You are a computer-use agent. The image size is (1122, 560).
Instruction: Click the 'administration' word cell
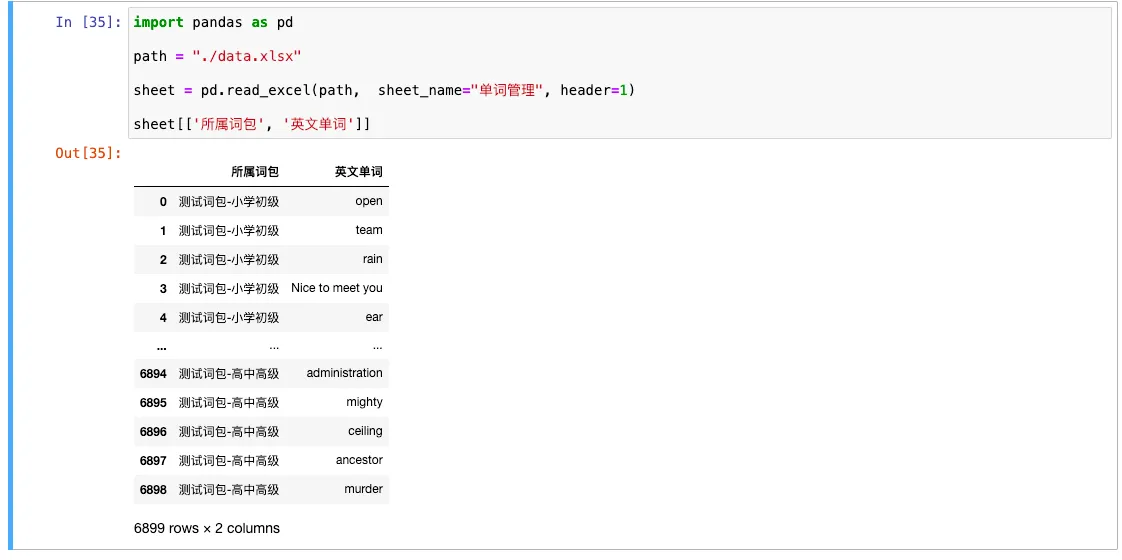coord(344,373)
